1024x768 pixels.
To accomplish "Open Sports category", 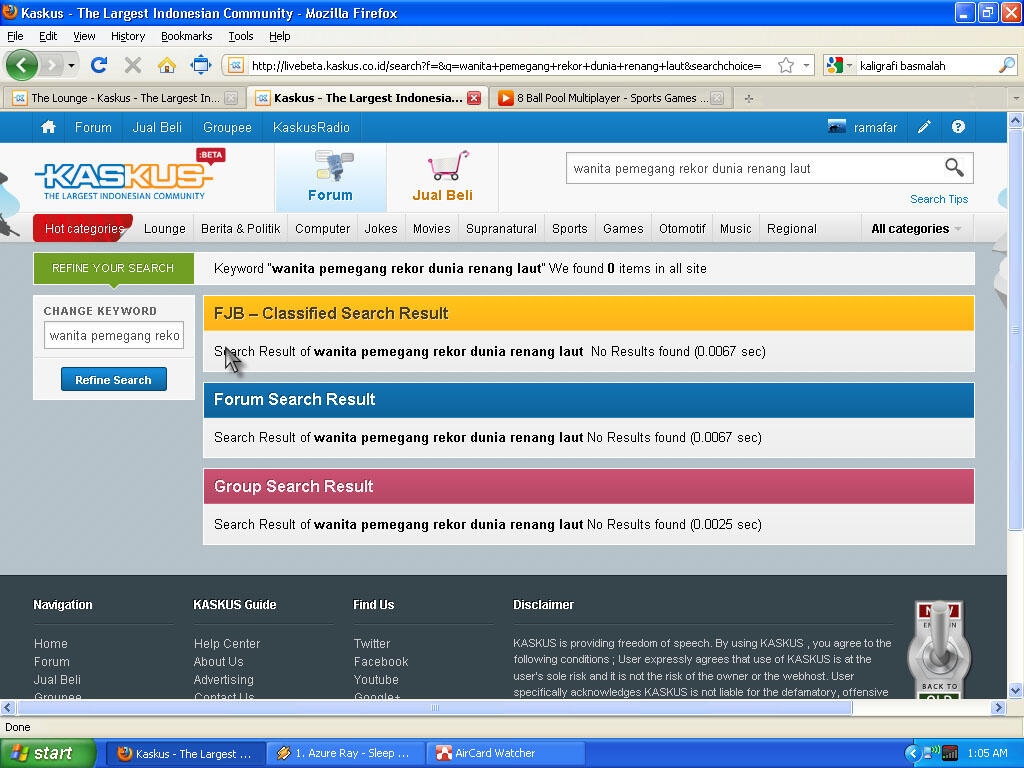I will (569, 229).
